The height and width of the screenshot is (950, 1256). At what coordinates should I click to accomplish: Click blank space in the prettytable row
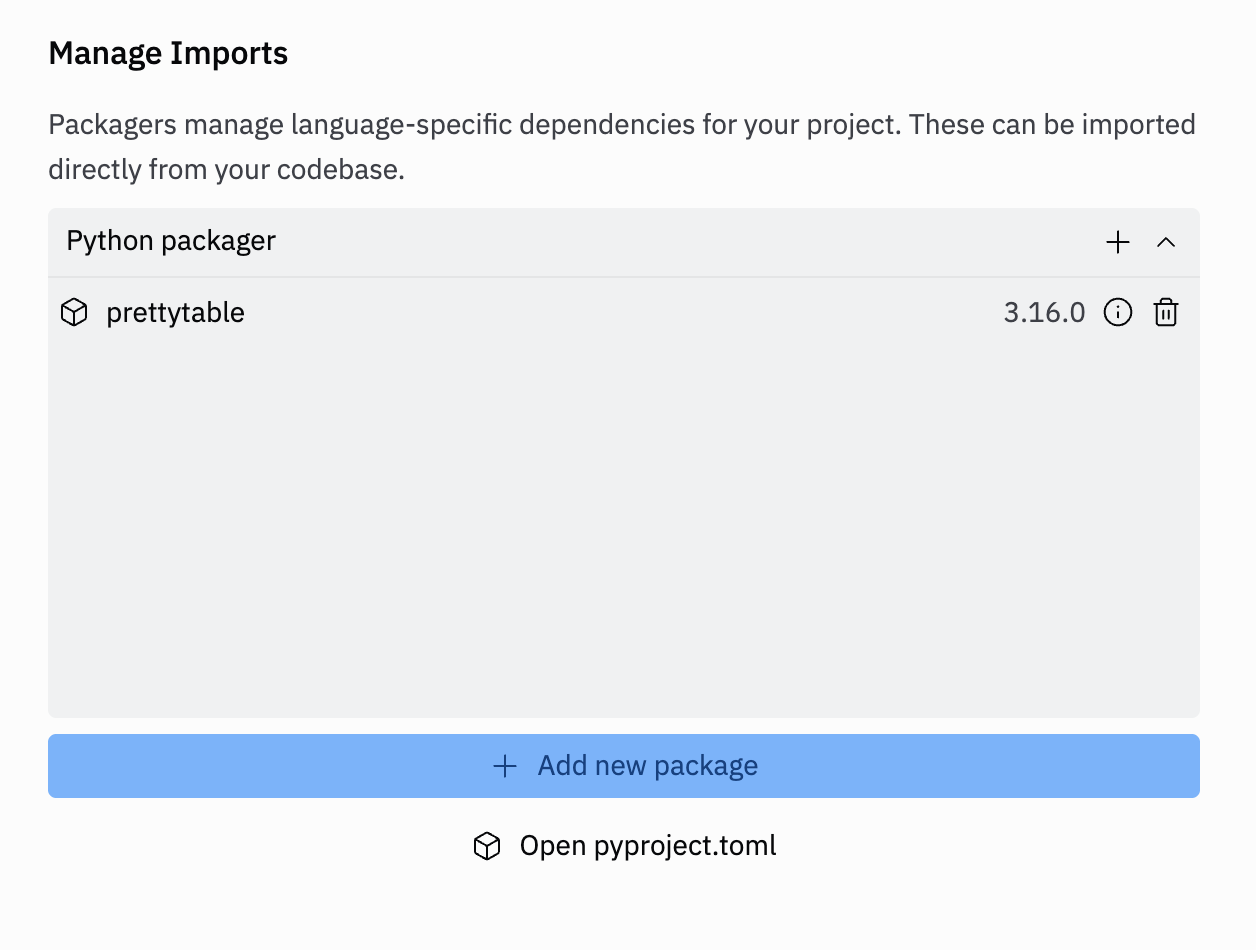[x=620, y=313]
